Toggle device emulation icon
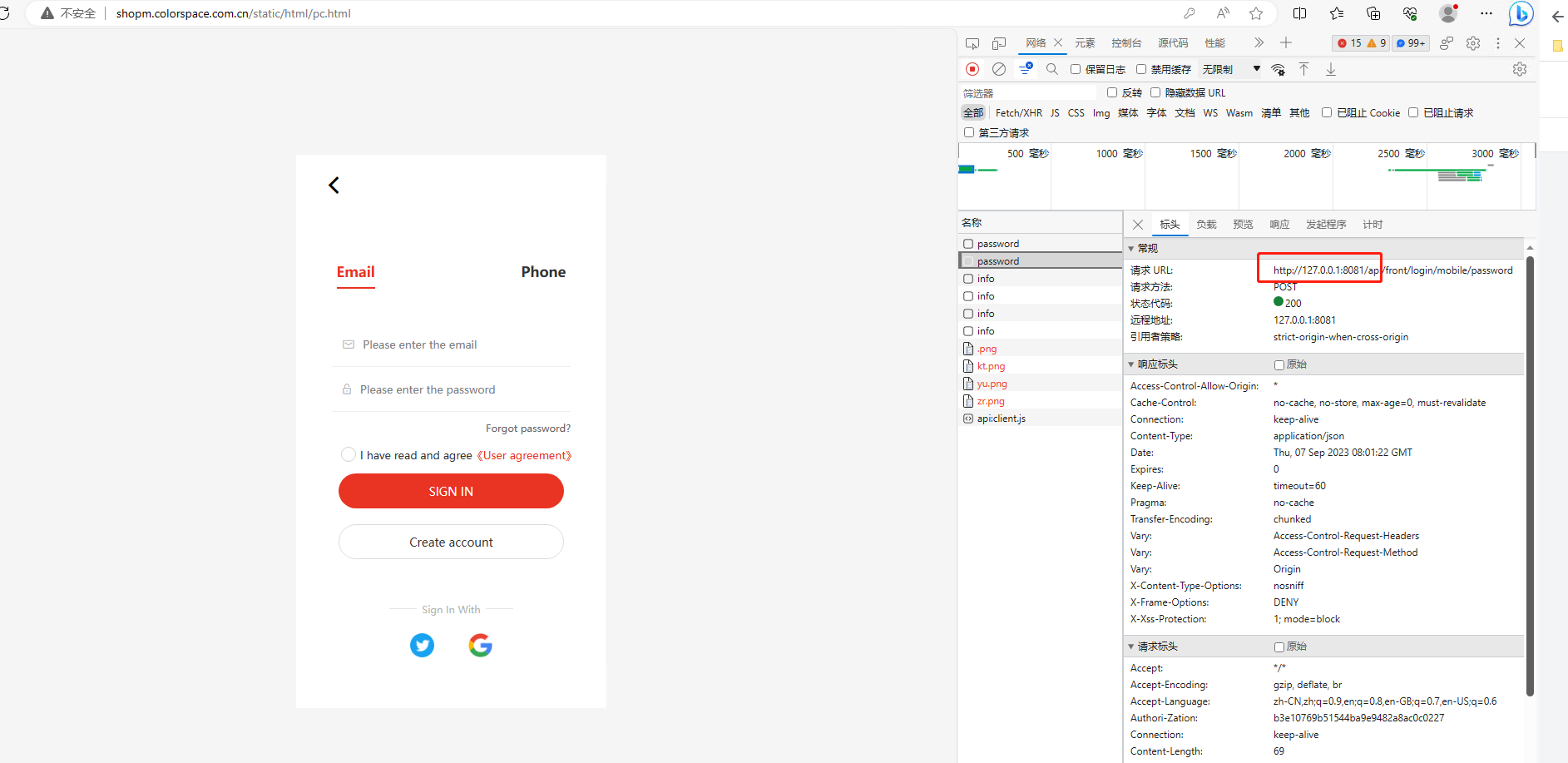 999,43
